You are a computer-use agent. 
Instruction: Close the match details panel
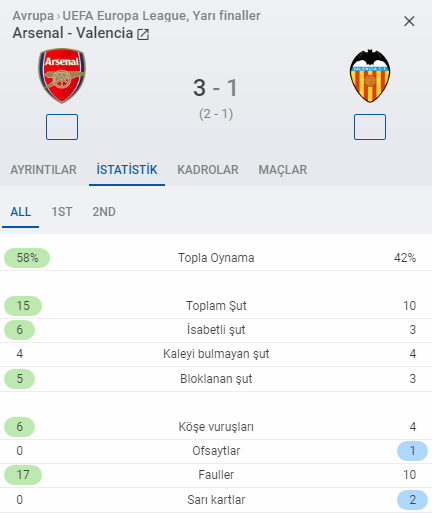point(409,21)
